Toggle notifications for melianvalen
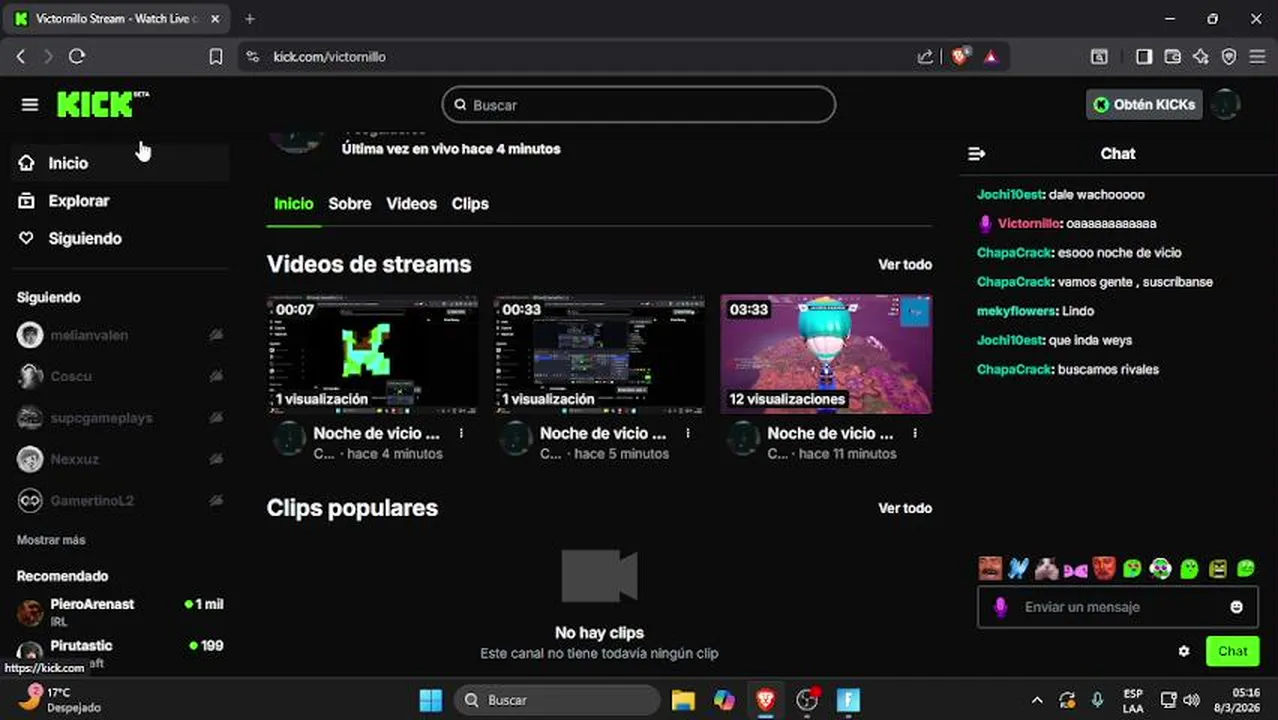 point(216,335)
